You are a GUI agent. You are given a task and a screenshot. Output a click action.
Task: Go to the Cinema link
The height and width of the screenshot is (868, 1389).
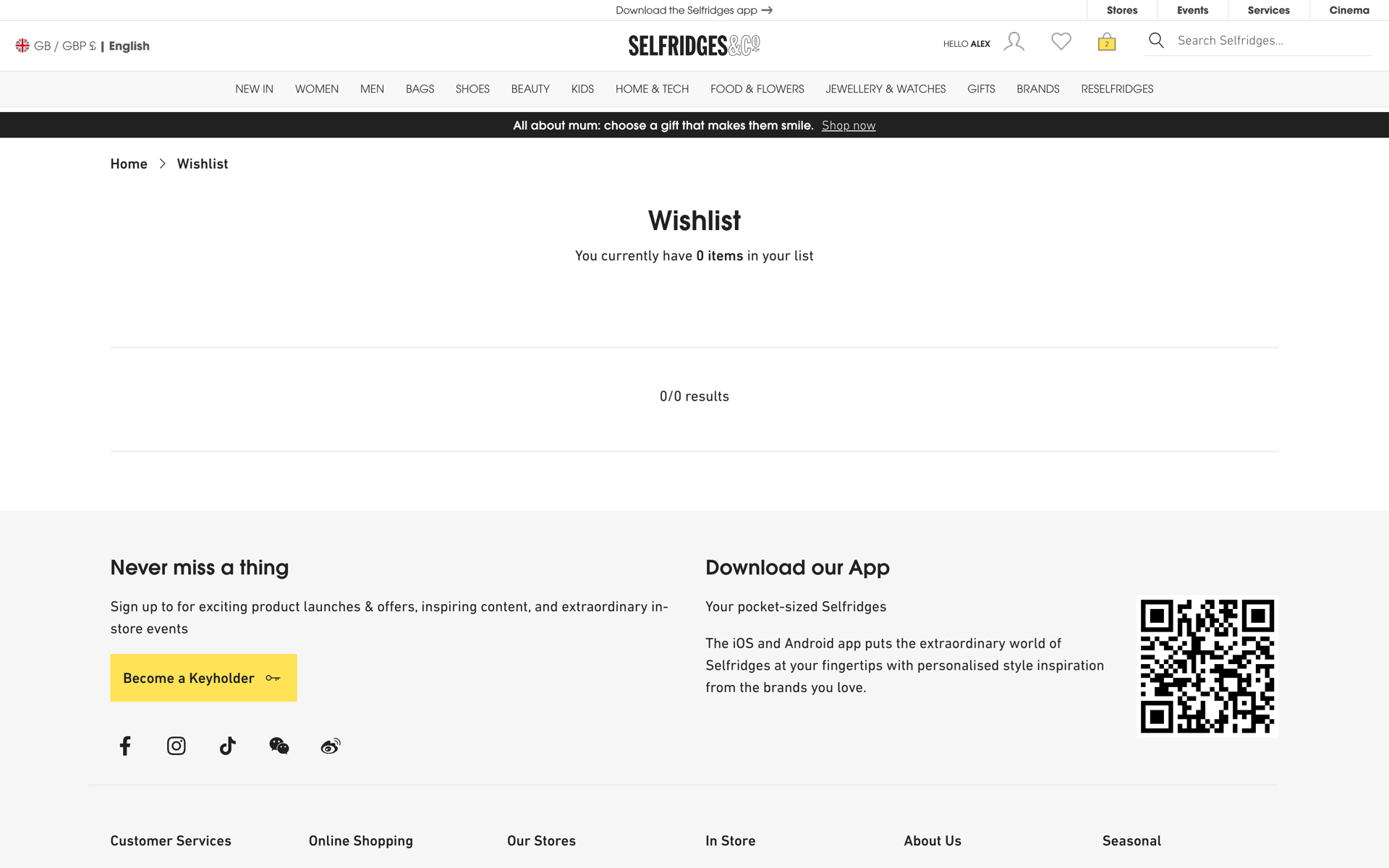point(1349,10)
